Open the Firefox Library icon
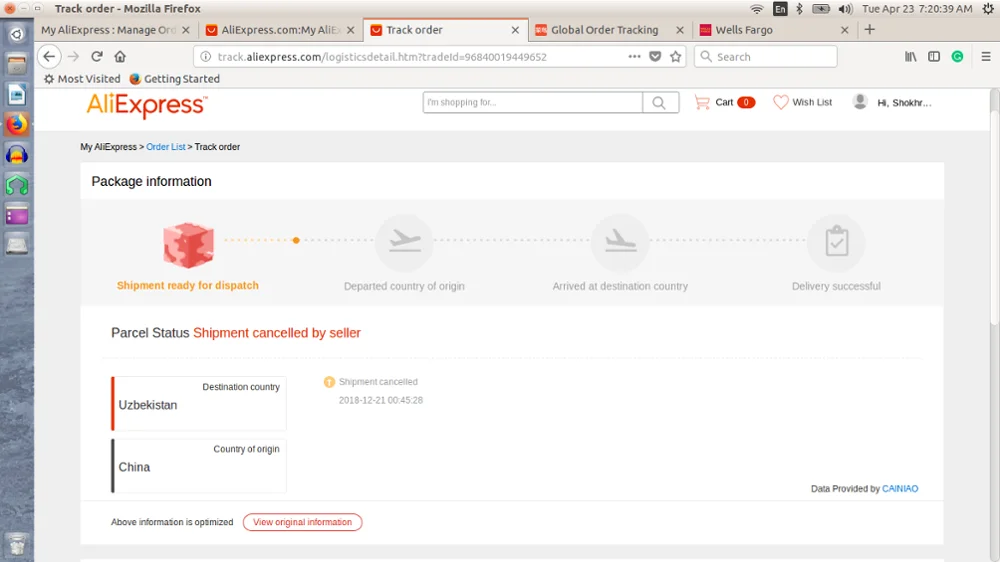This screenshot has width=1000, height=562. 911,57
